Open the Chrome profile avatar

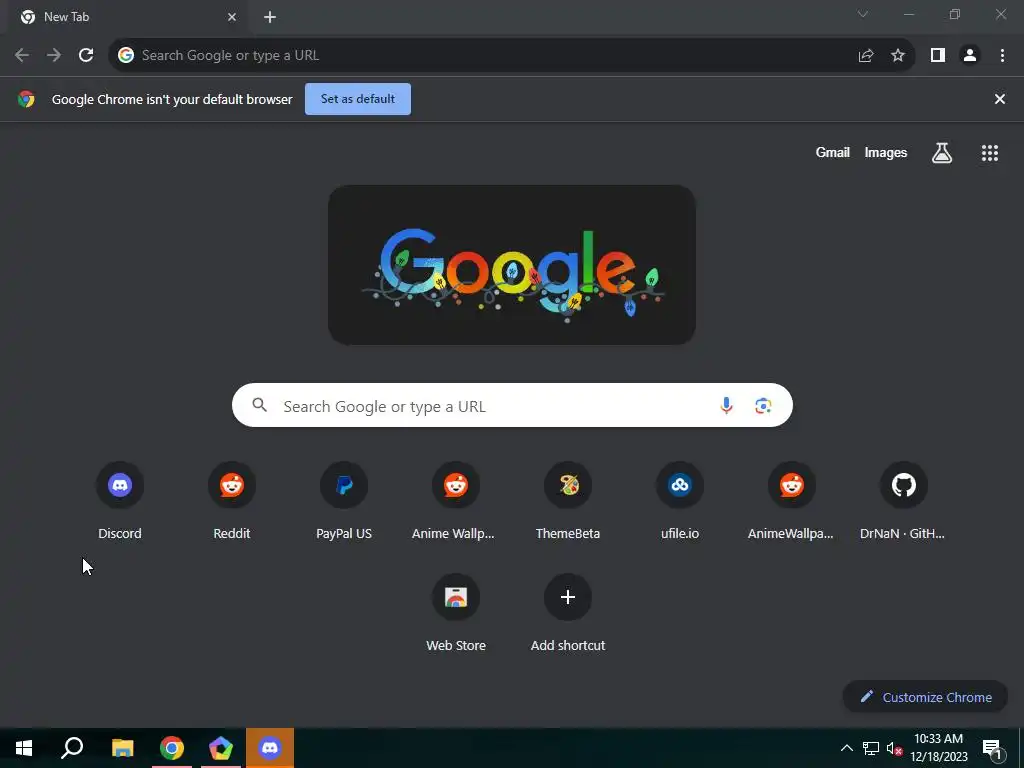[x=970, y=56]
